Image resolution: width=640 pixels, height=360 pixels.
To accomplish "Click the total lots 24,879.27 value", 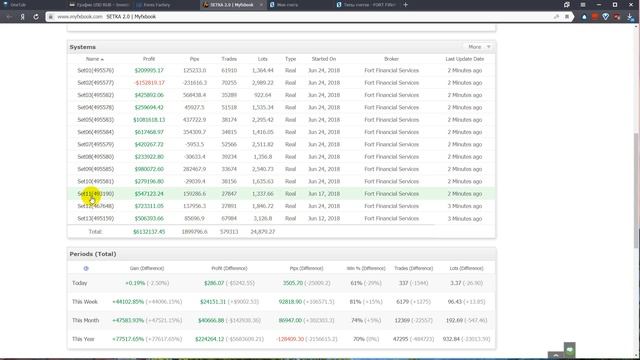I will 262,231.
